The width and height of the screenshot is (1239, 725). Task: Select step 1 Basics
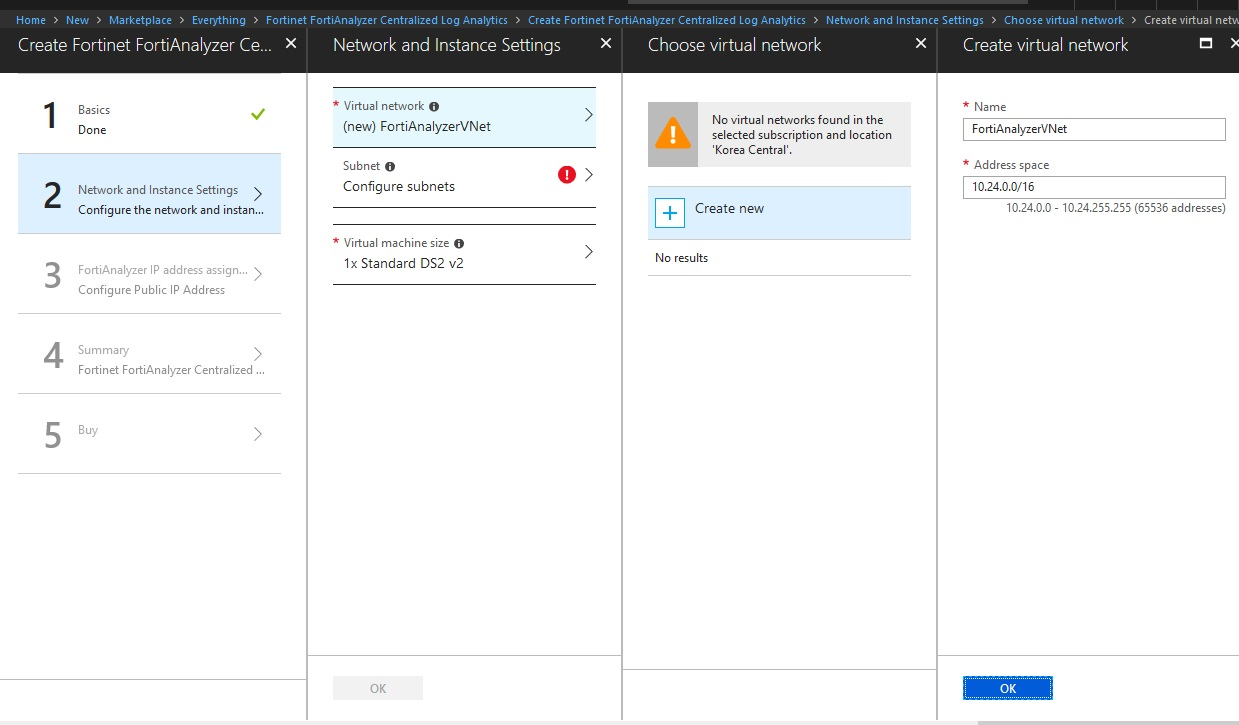click(x=150, y=119)
